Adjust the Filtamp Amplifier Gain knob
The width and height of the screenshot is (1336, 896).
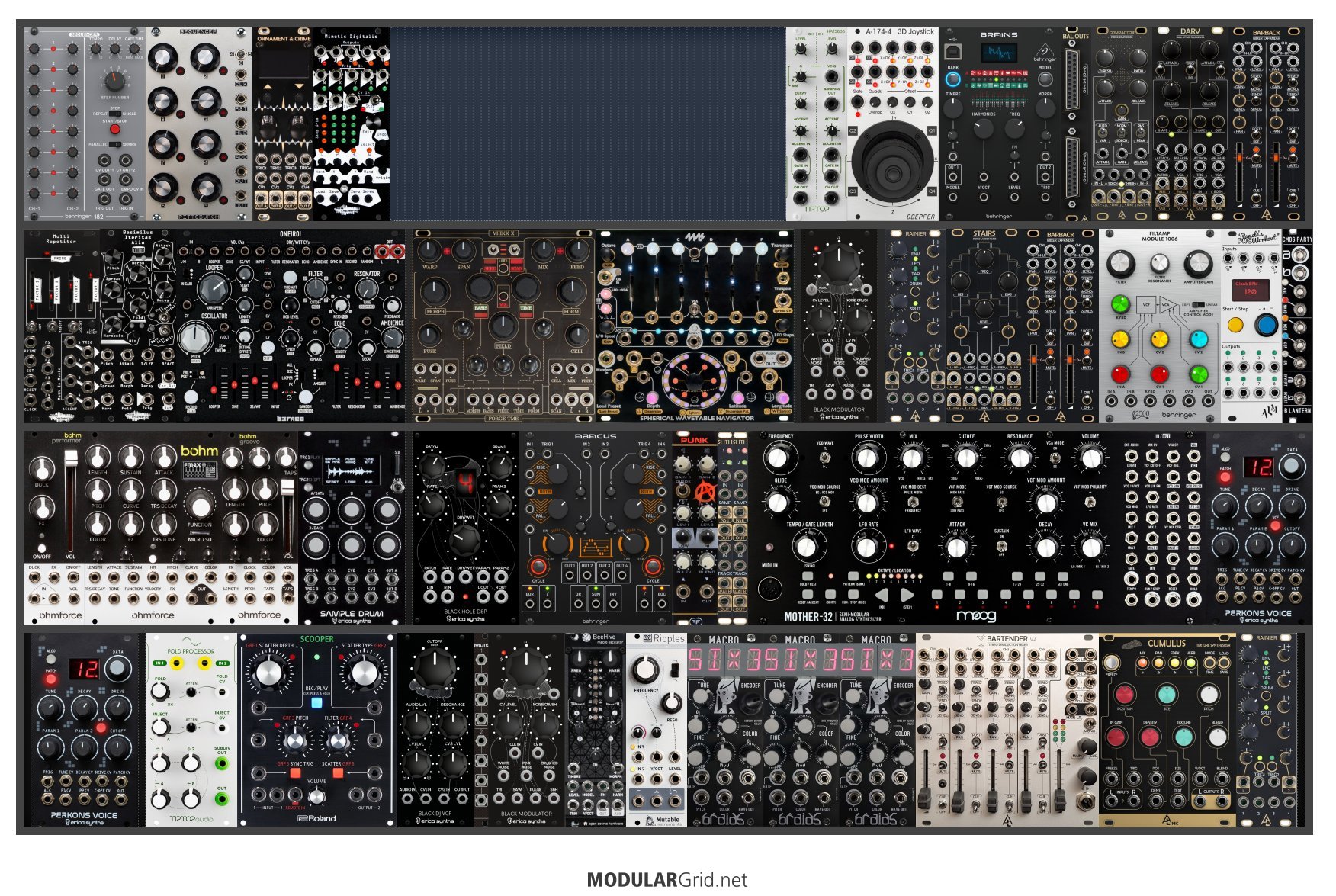pos(1198,264)
